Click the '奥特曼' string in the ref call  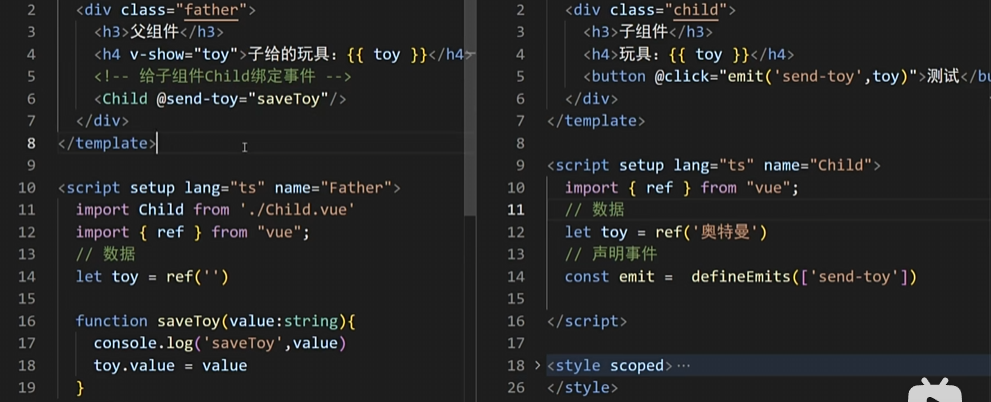tap(726, 233)
